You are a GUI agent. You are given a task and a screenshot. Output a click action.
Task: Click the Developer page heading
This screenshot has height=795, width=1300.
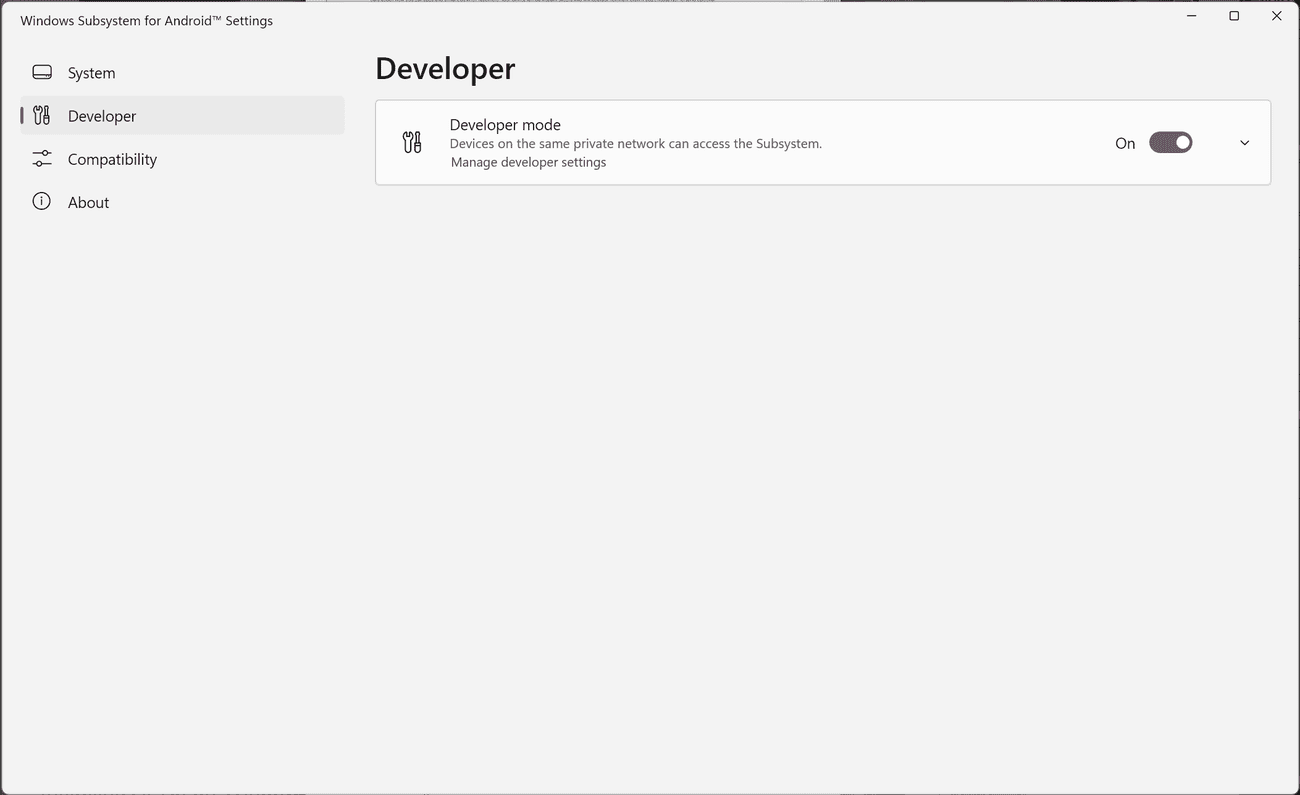tap(445, 68)
